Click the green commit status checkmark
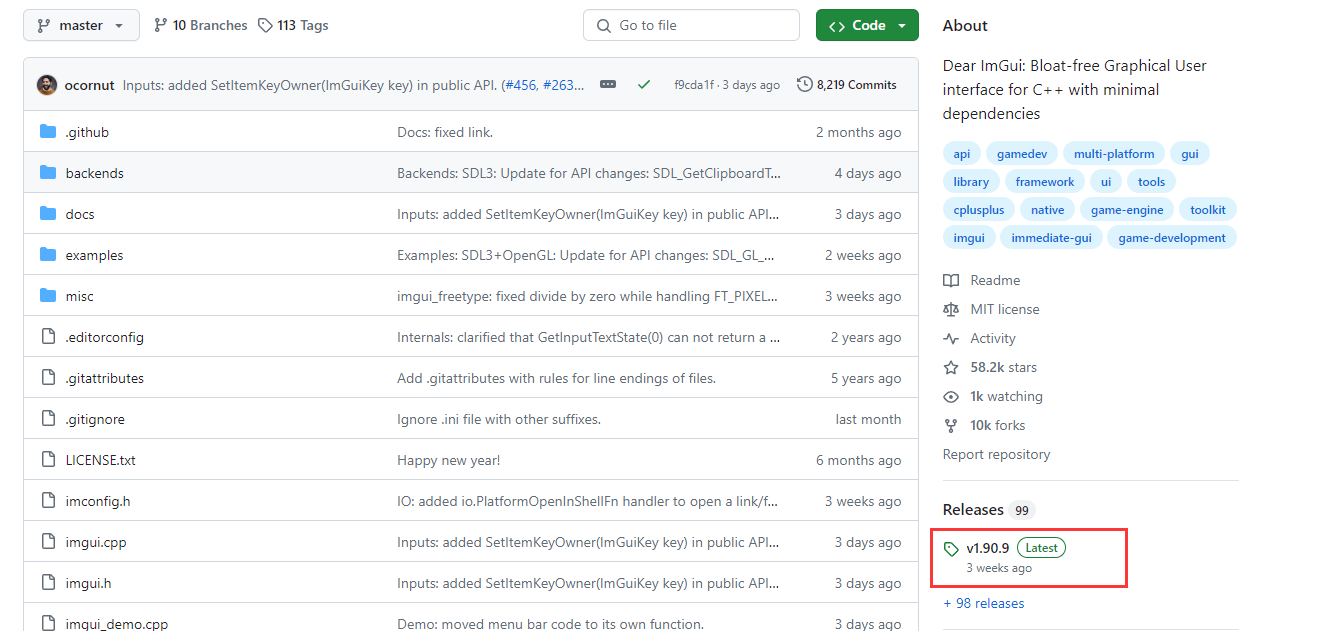This screenshot has width=1339, height=631. coord(644,85)
